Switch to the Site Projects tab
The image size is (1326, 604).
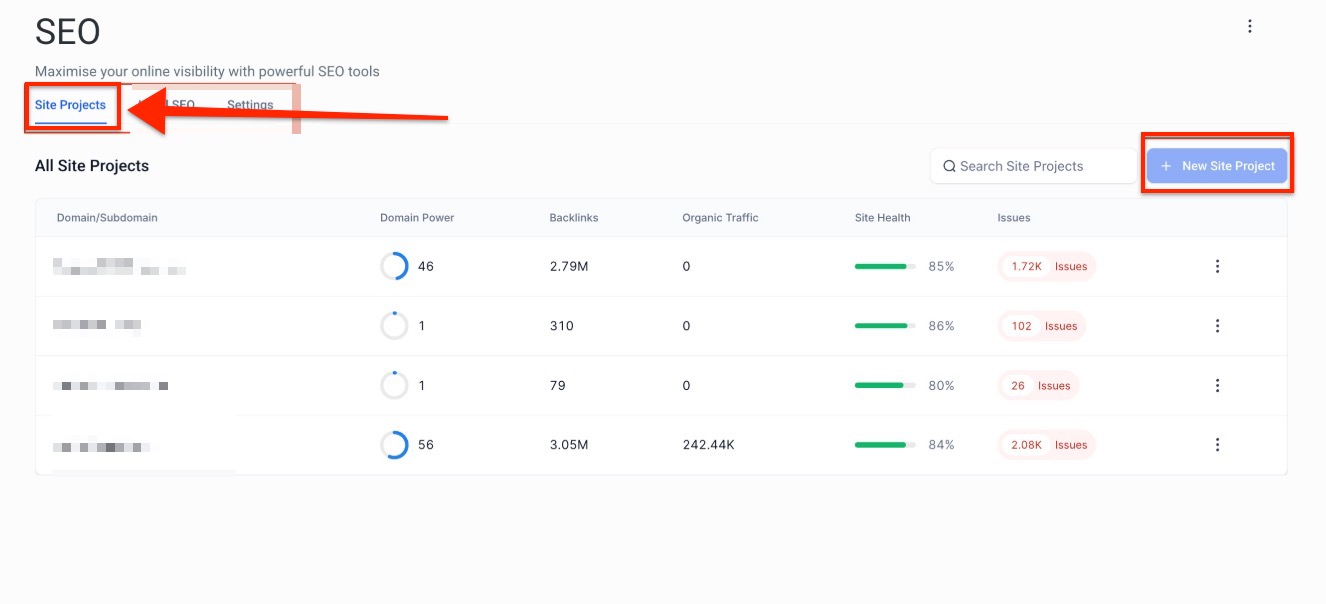click(x=70, y=105)
